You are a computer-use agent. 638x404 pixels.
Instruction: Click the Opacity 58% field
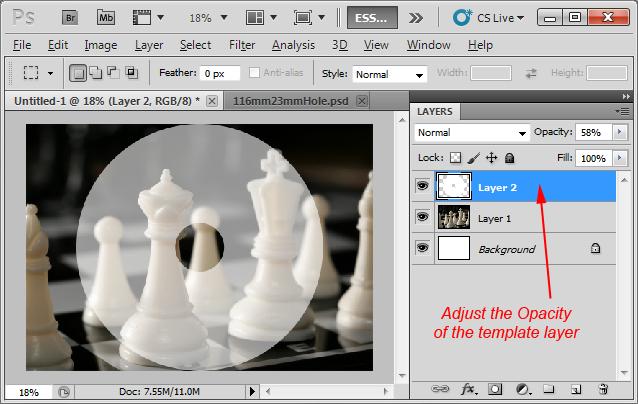tap(594, 132)
